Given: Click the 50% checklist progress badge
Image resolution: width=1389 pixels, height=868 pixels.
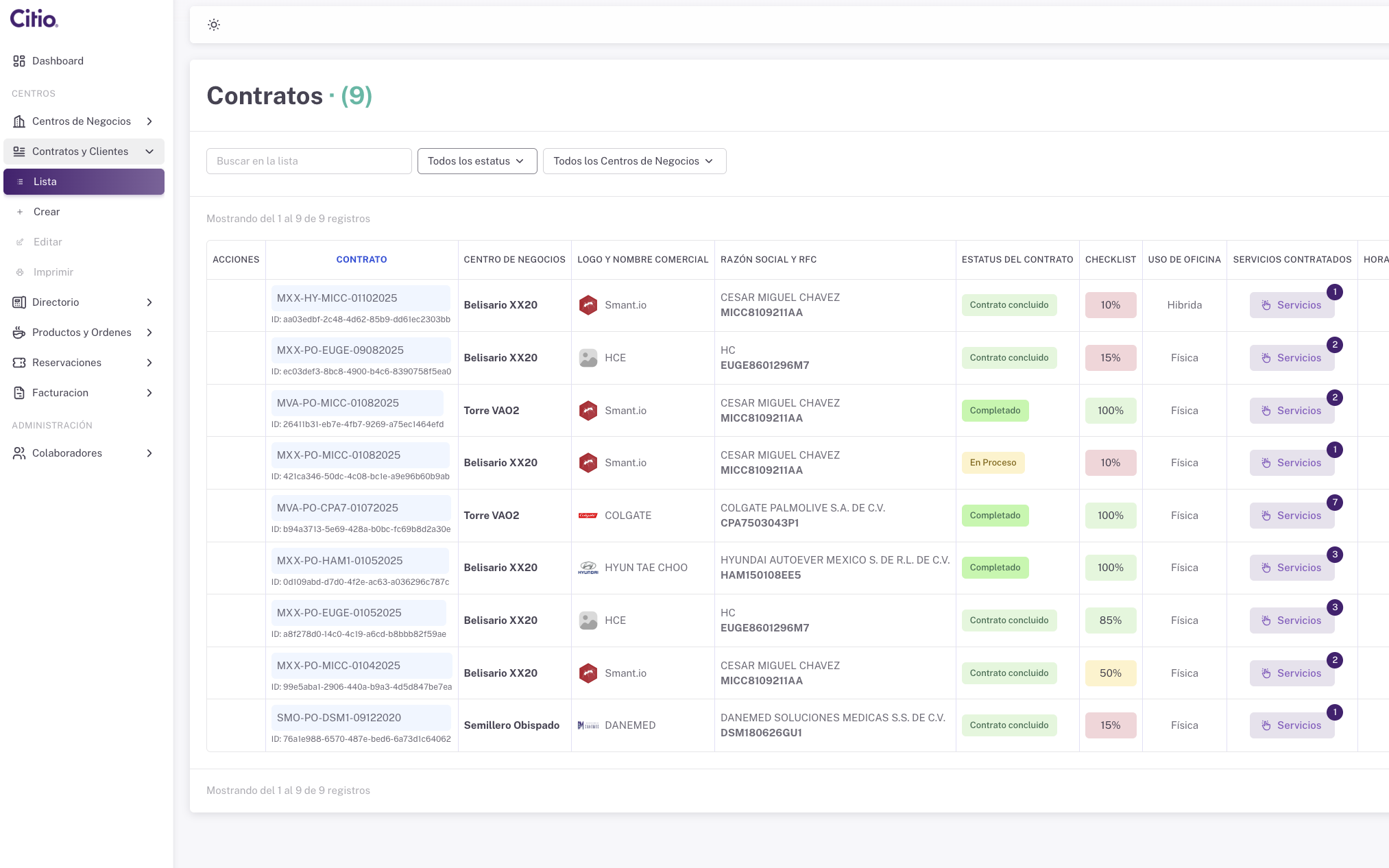Looking at the screenshot, I should 1110,673.
